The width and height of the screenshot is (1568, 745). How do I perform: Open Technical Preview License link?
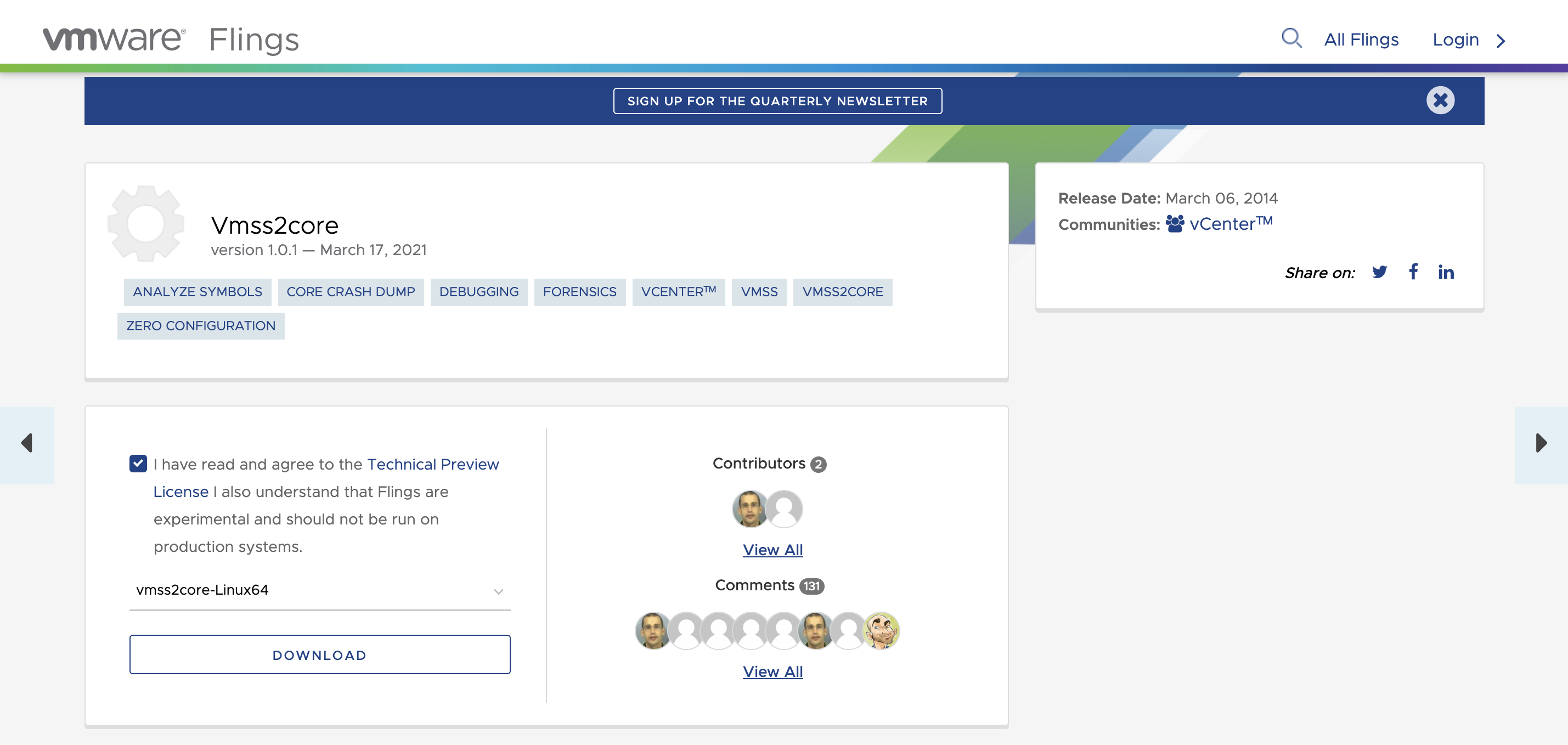tap(433, 465)
